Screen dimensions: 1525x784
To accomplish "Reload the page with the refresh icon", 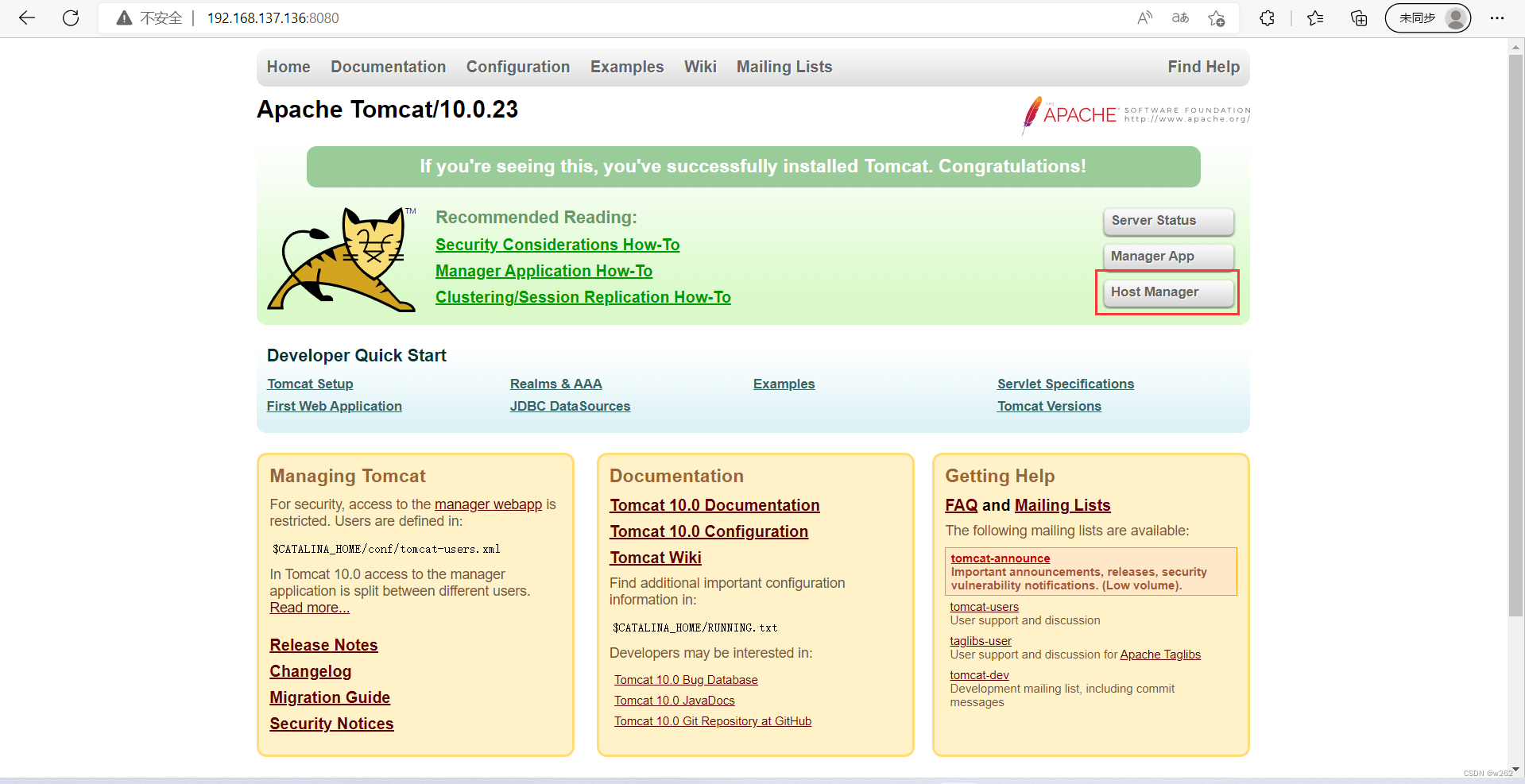I will (x=71, y=17).
